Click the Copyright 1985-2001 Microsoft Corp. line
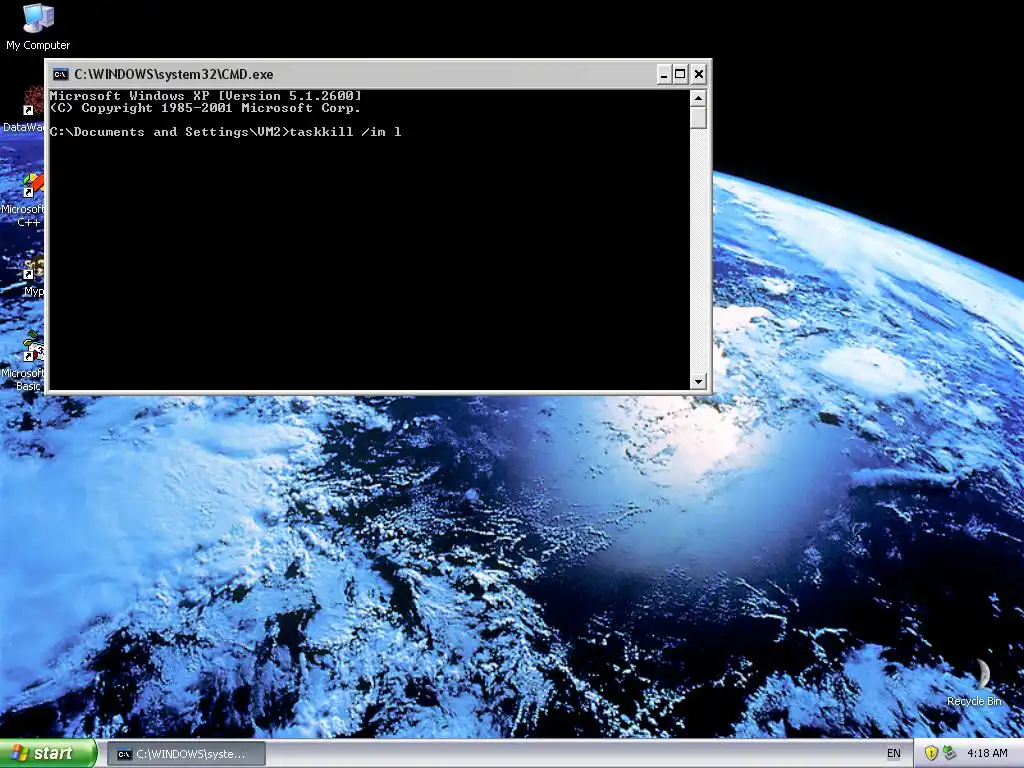The height and width of the screenshot is (768, 1024). coord(205,108)
